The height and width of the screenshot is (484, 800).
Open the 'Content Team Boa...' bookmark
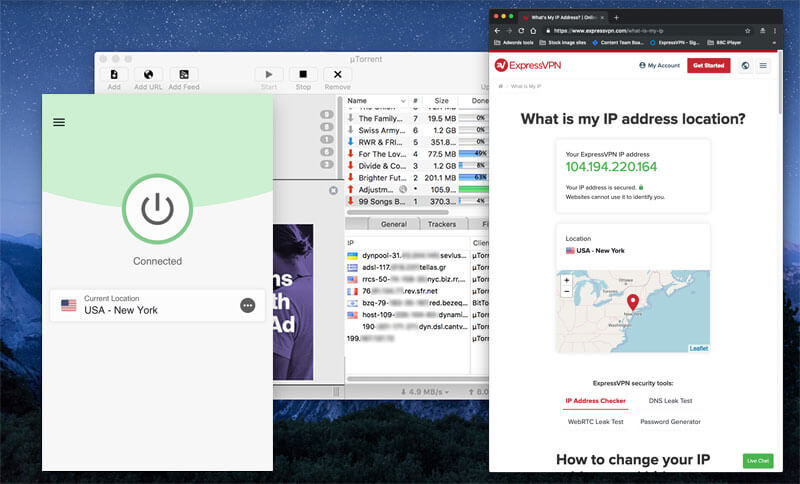(x=618, y=43)
